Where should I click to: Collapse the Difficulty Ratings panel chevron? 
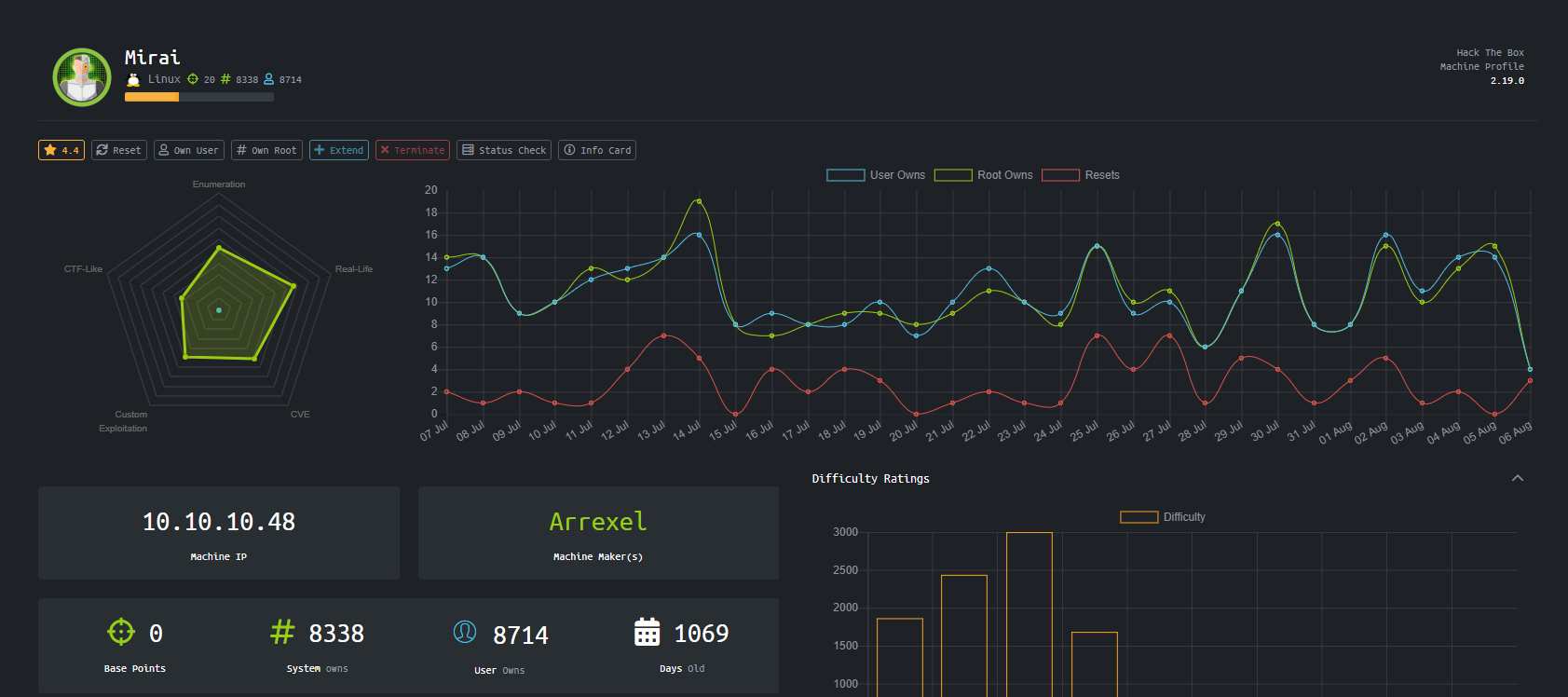[x=1518, y=478]
